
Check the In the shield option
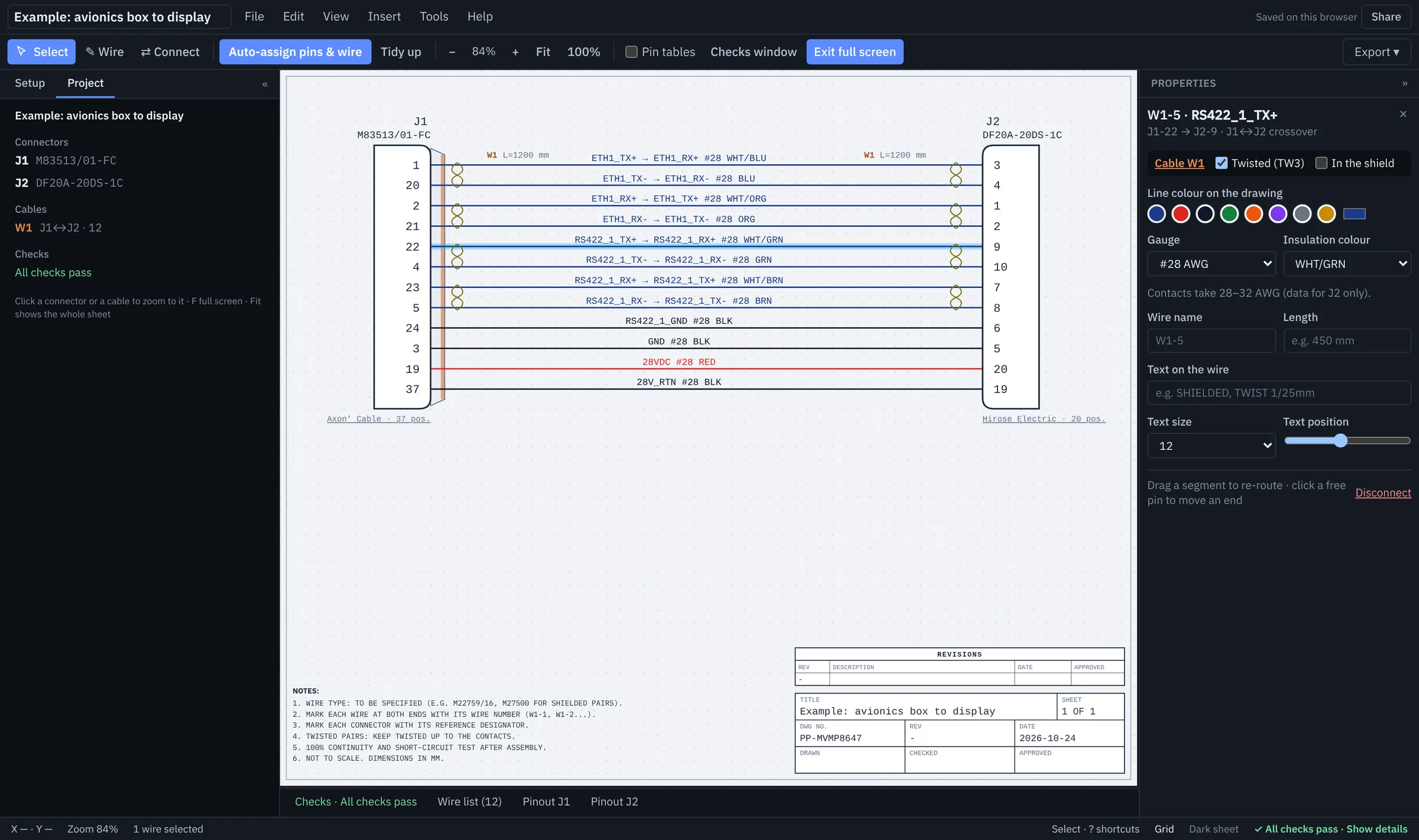tap(1321, 163)
